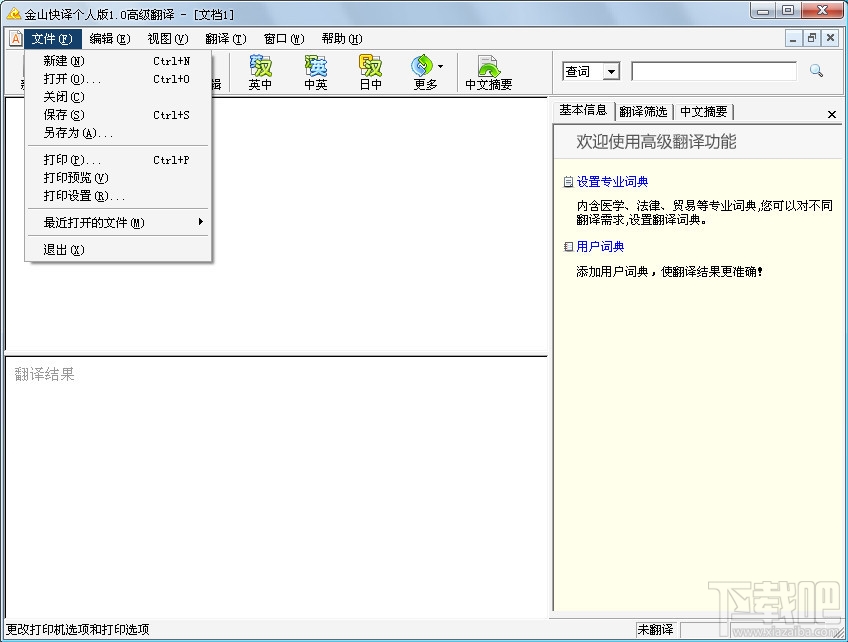Choose 打开(O)... from the file menu
Viewport: 848px width, 642px height.
coord(118,79)
